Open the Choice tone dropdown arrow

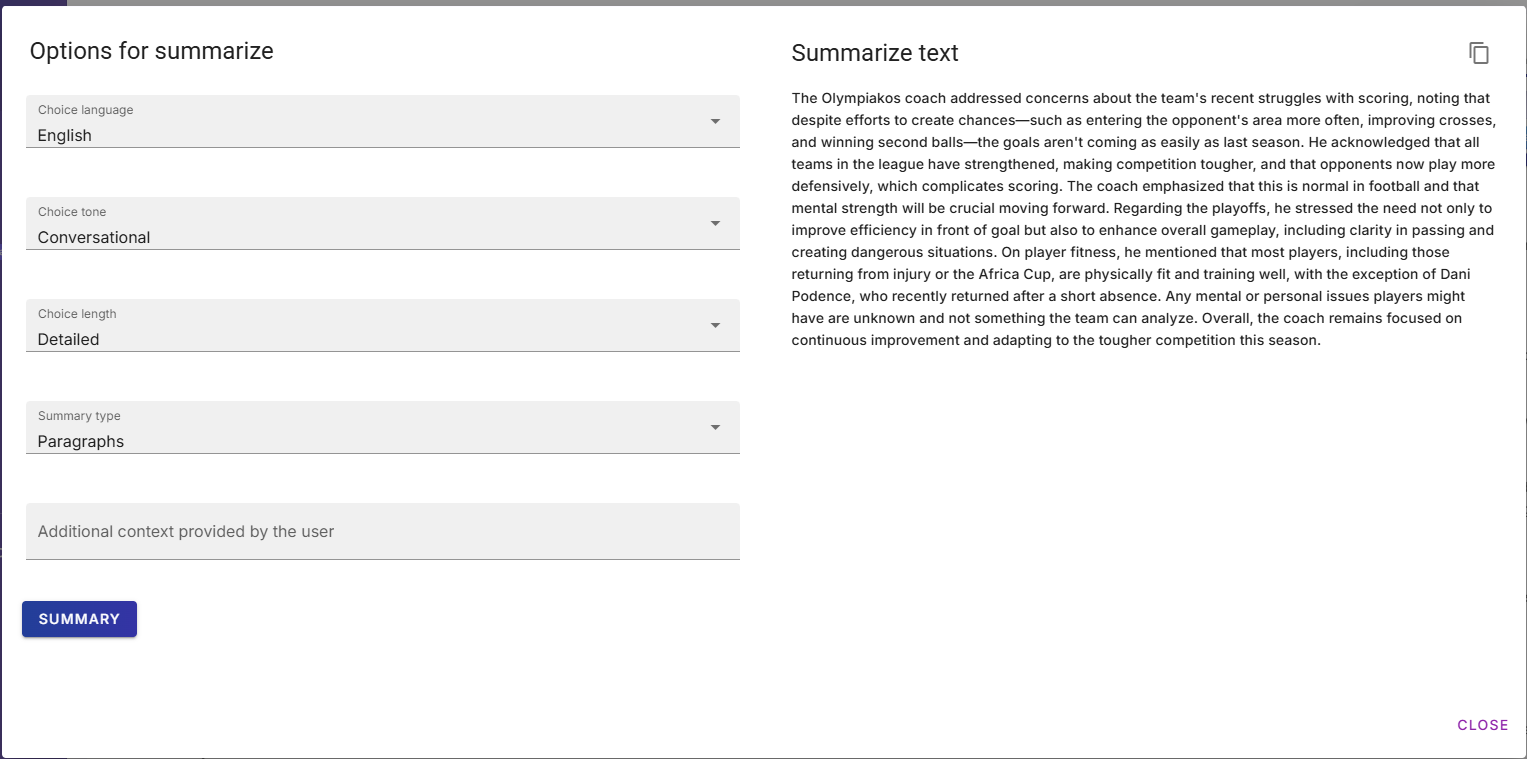[x=715, y=224]
